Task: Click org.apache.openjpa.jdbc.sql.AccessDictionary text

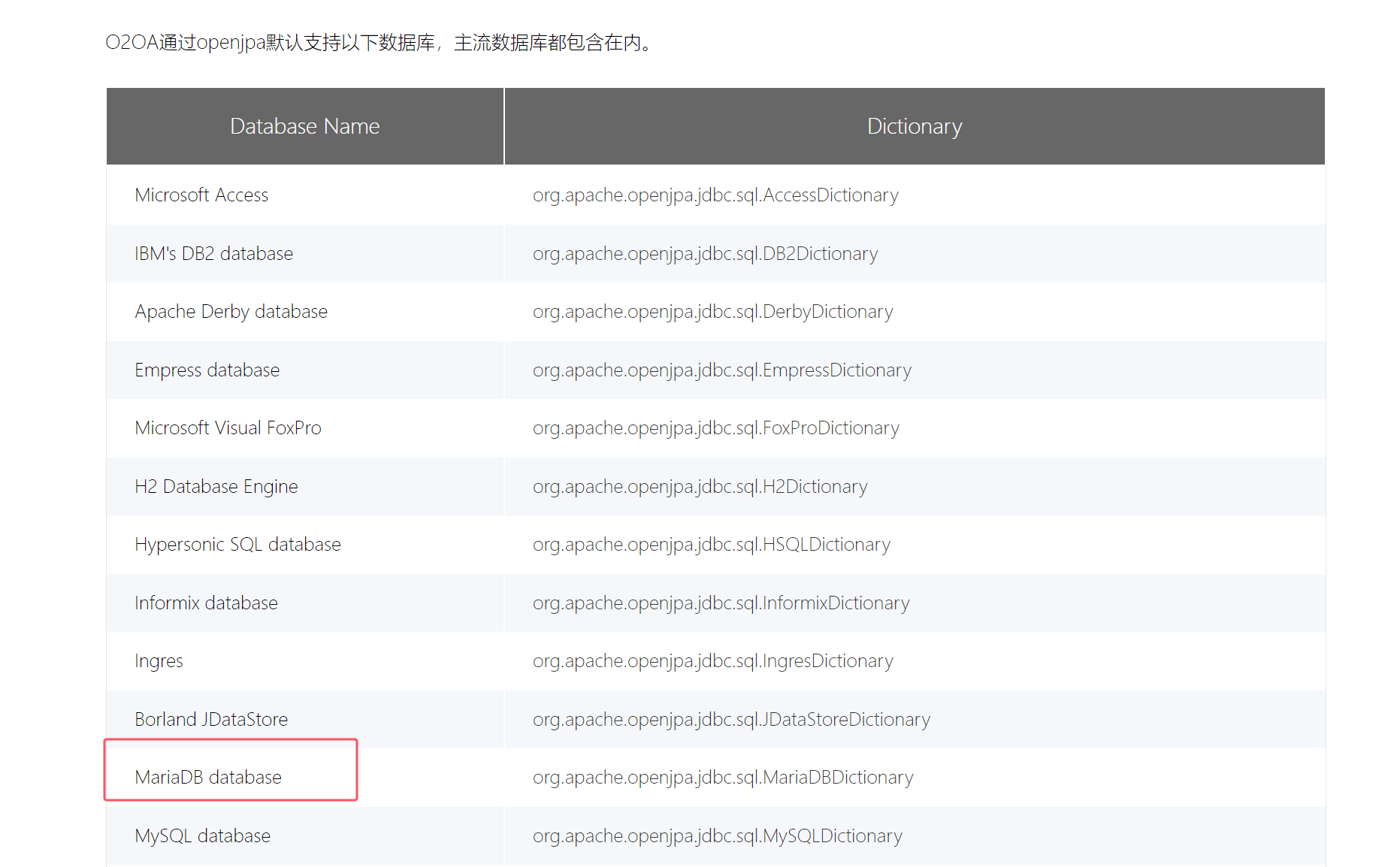Action: tap(715, 195)
